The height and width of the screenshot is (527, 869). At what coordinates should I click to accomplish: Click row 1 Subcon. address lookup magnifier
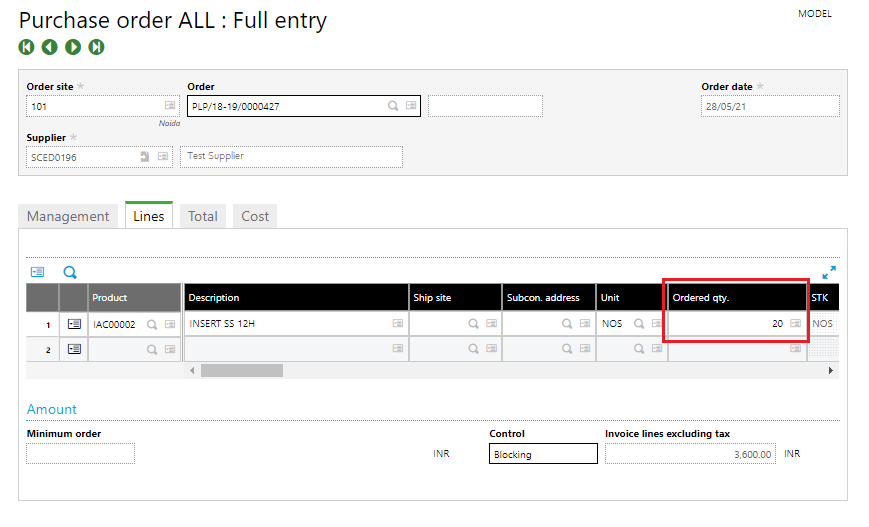pyautogui.click(x=567, y=323)
